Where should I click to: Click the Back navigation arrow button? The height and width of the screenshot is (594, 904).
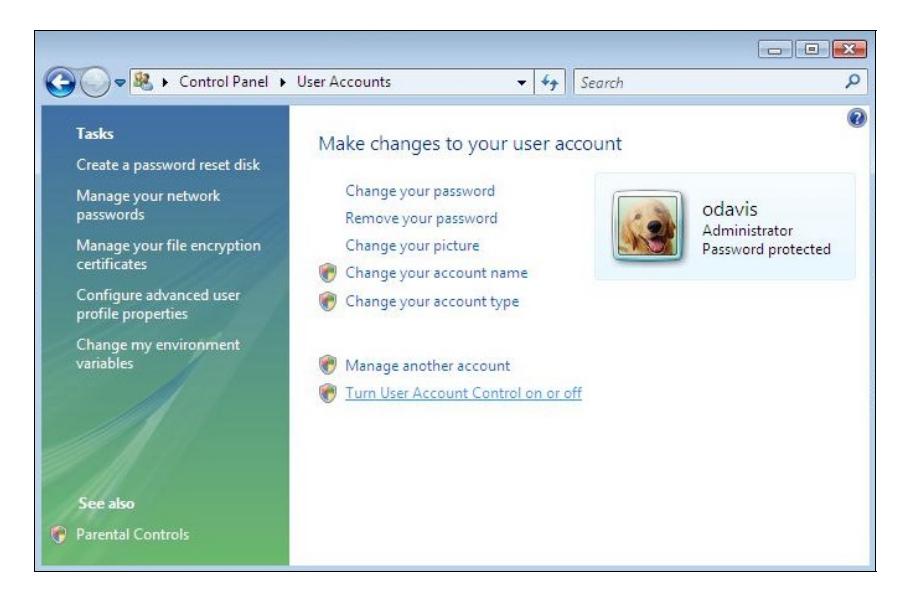(60, 82)
